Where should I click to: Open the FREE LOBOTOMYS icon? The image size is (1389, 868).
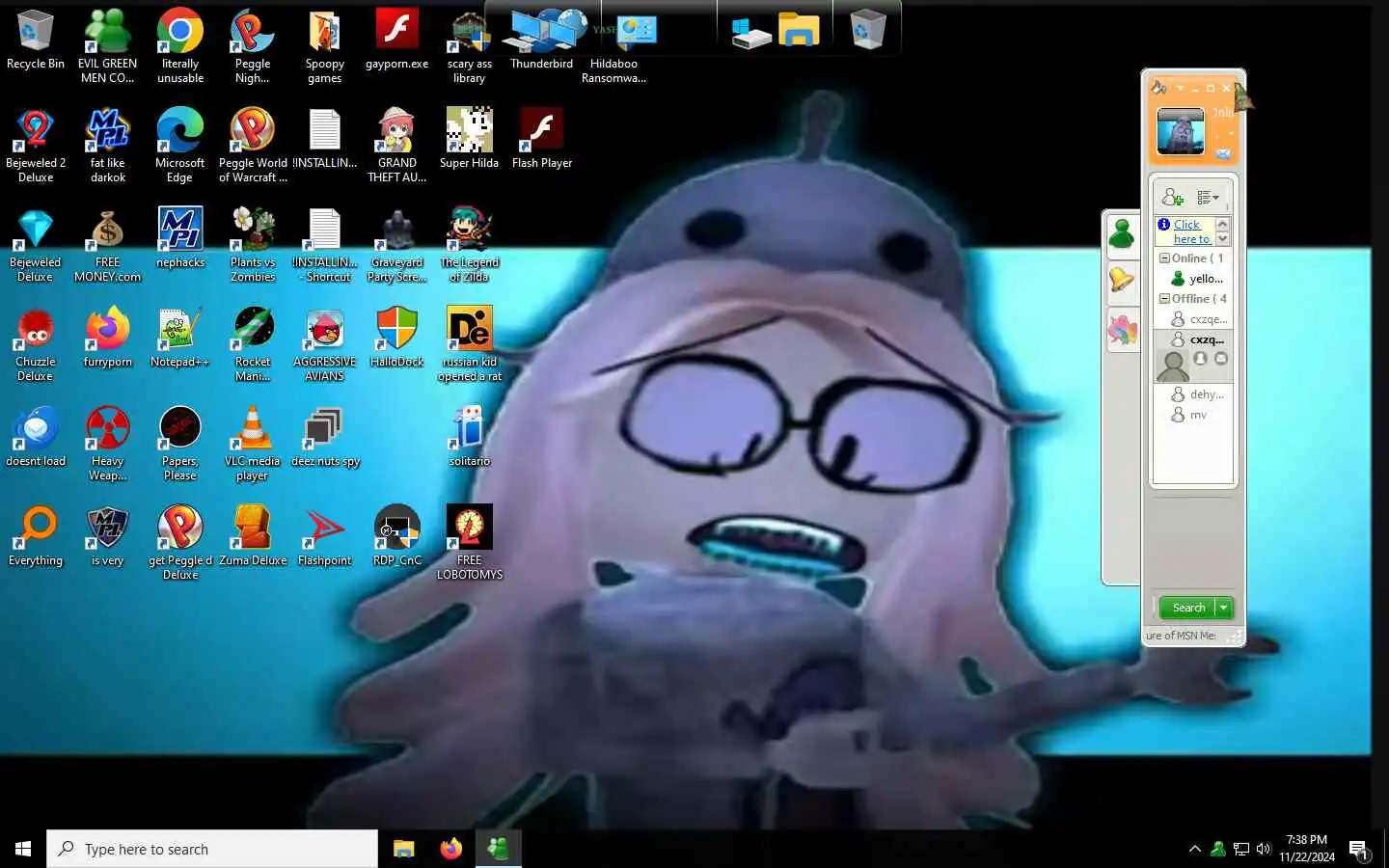click(x=470, y=543)
